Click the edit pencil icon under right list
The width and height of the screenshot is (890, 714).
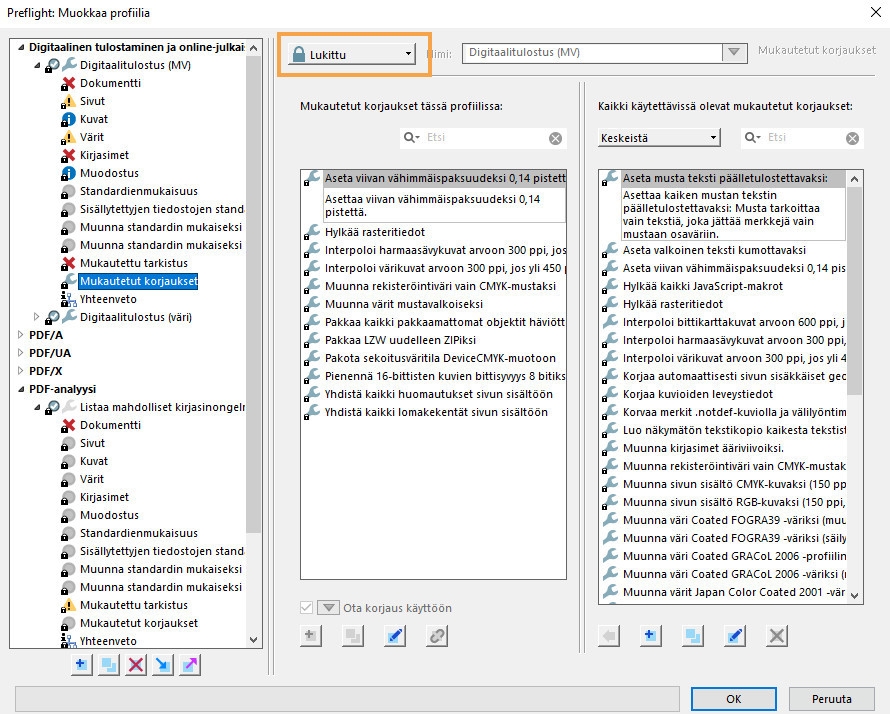[x=735, y=635]
